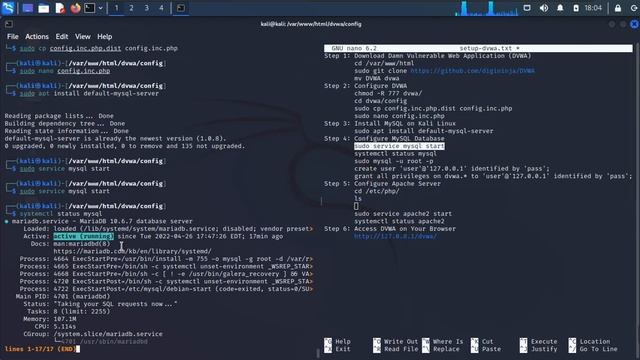
Task: Click 'Step 6: Access DVWA on Your Browser'
Action: tap(390, 229)
